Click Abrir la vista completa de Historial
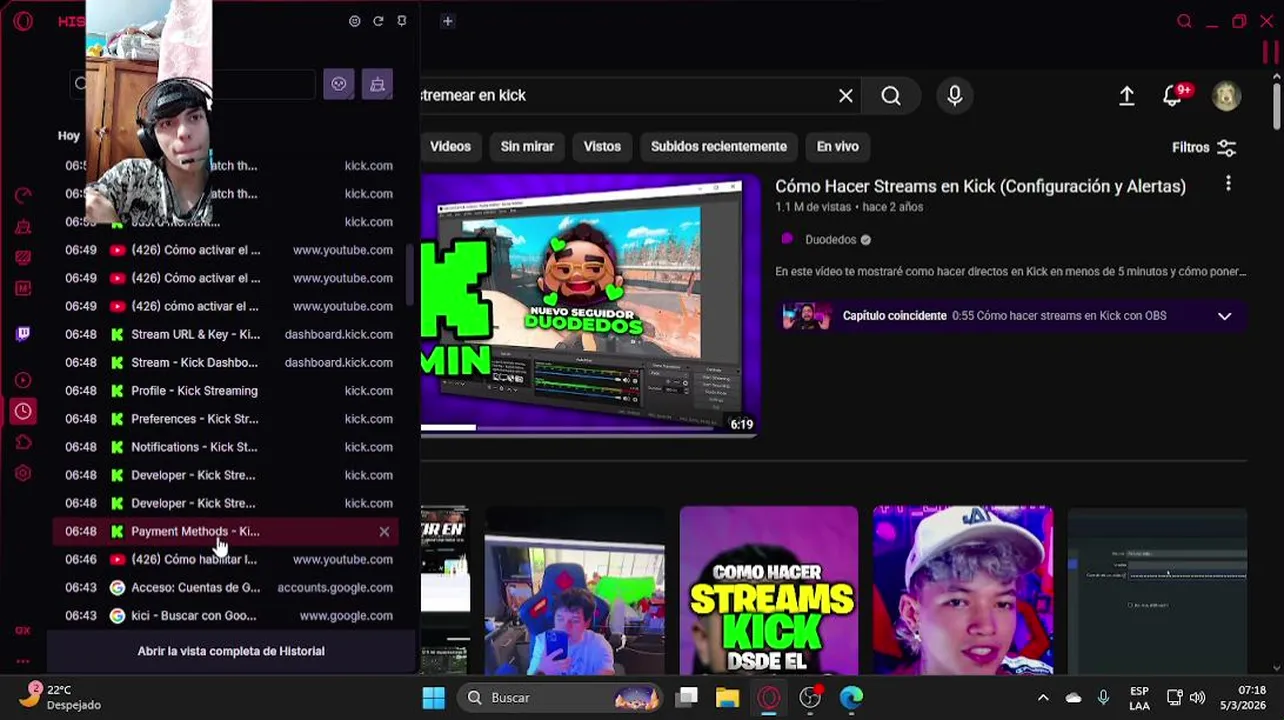Image resolution: width=1284 pixels, height=720 pixels. 231,651
